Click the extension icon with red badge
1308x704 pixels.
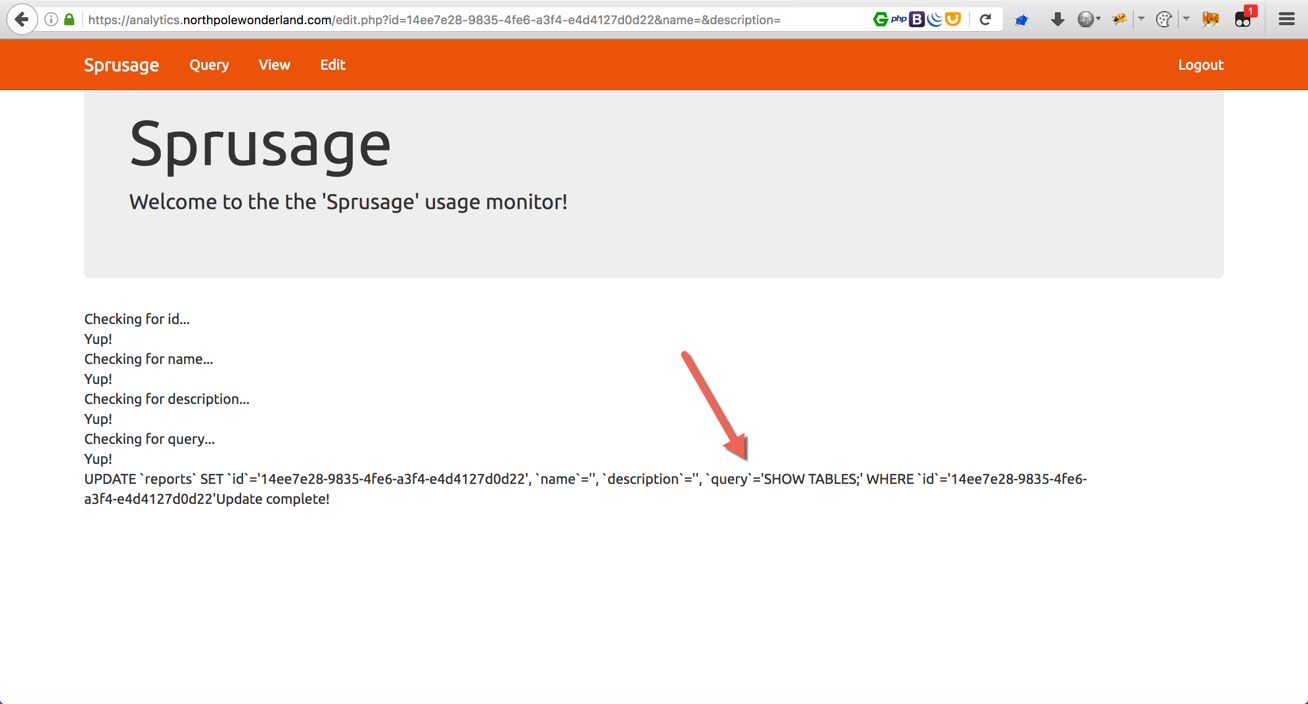pyautogui.click(x=1243, y=19)
